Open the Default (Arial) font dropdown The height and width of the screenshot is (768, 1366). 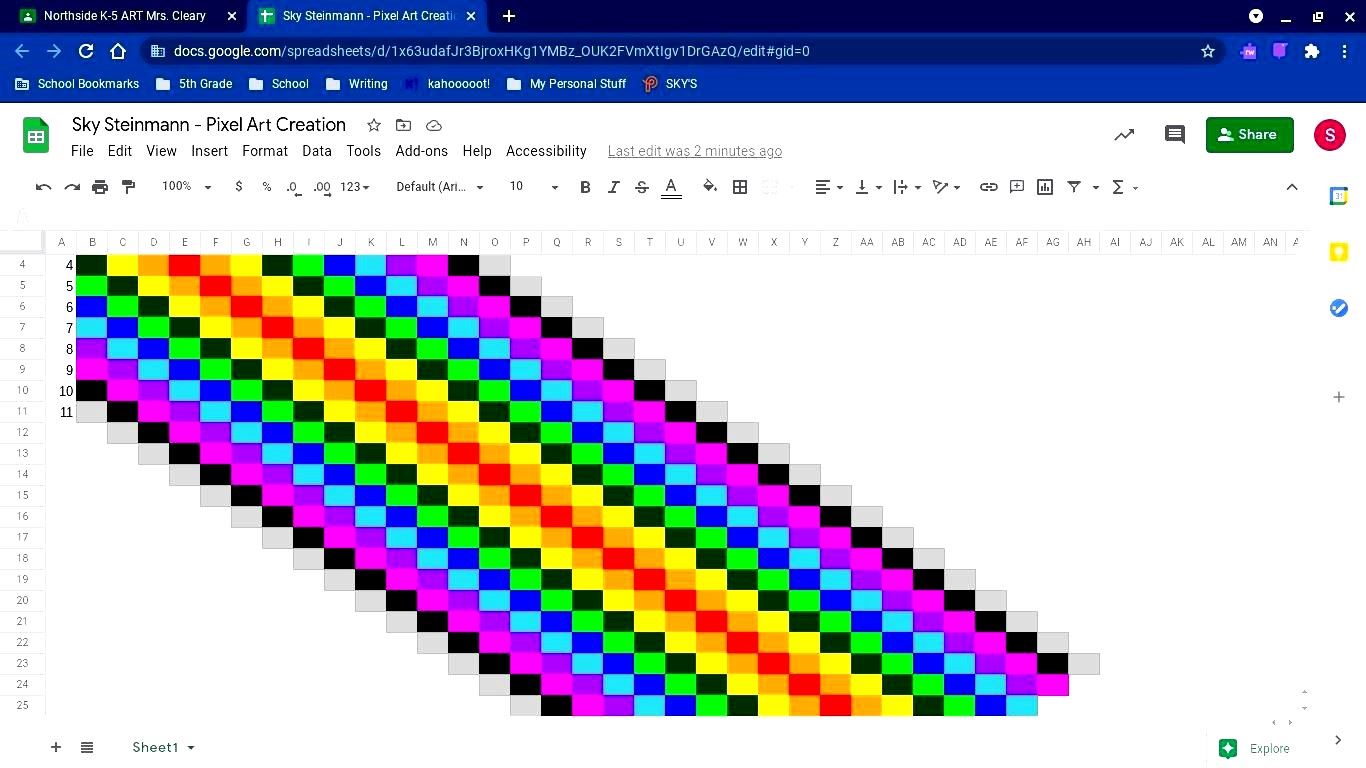[439, 187]
